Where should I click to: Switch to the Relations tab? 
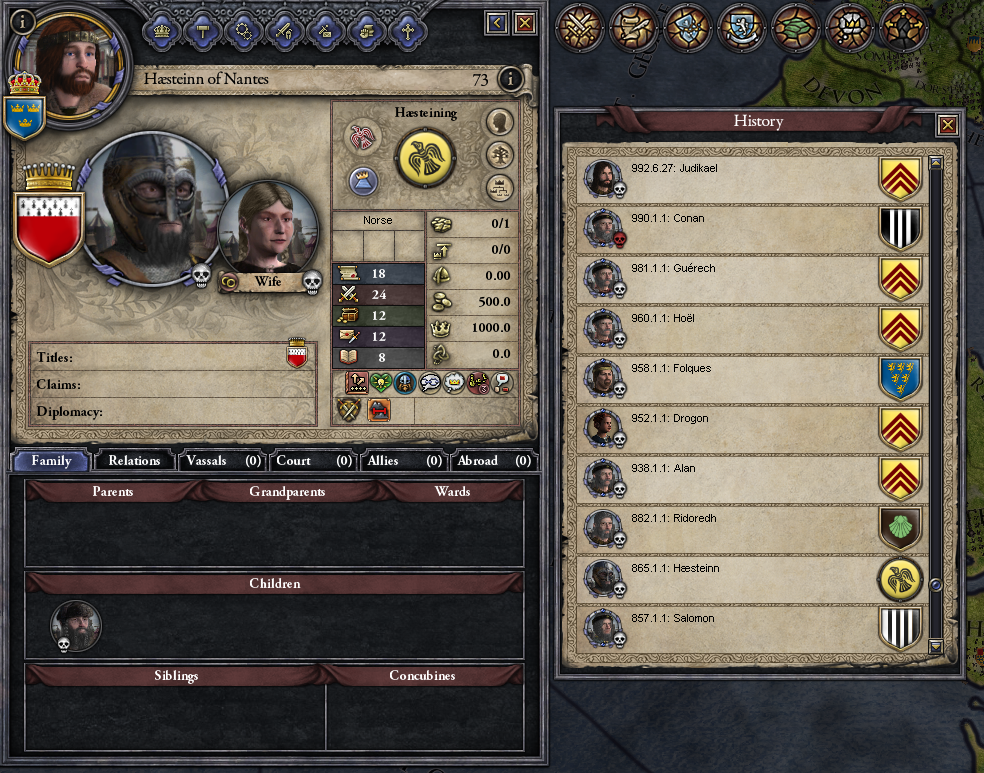pos(134,461)
